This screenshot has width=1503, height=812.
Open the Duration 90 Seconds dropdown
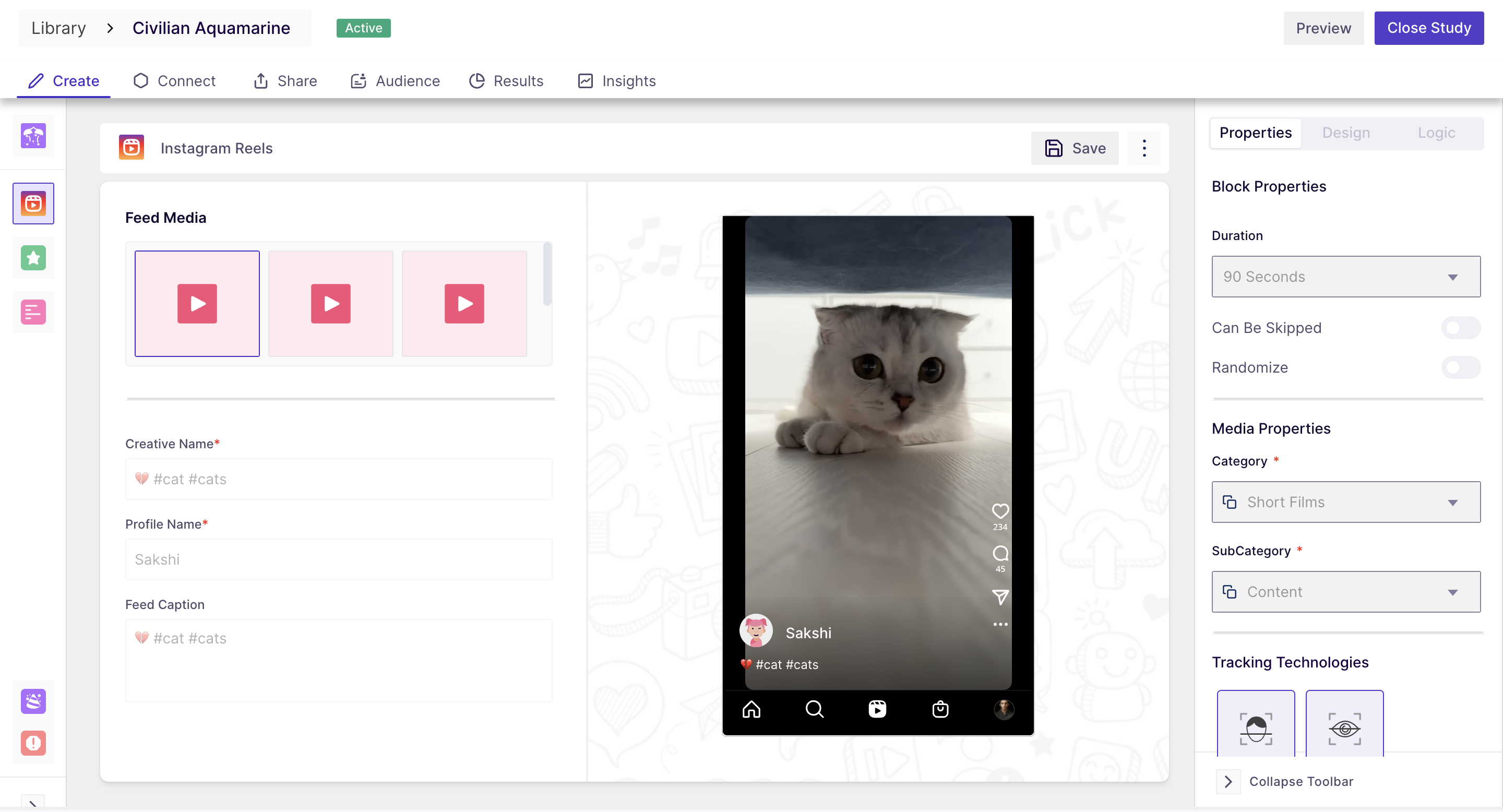1346,277
